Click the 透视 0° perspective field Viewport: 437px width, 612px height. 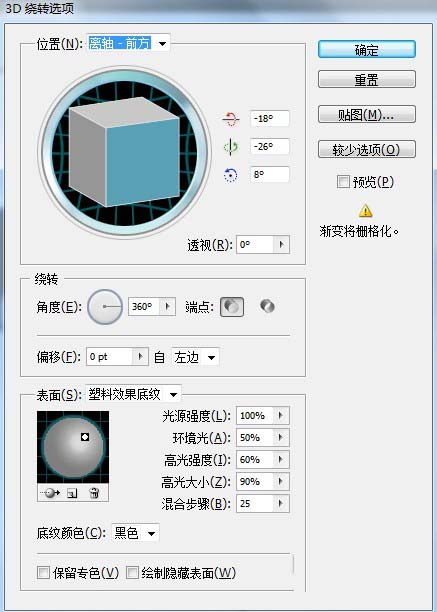pos(255,245)
